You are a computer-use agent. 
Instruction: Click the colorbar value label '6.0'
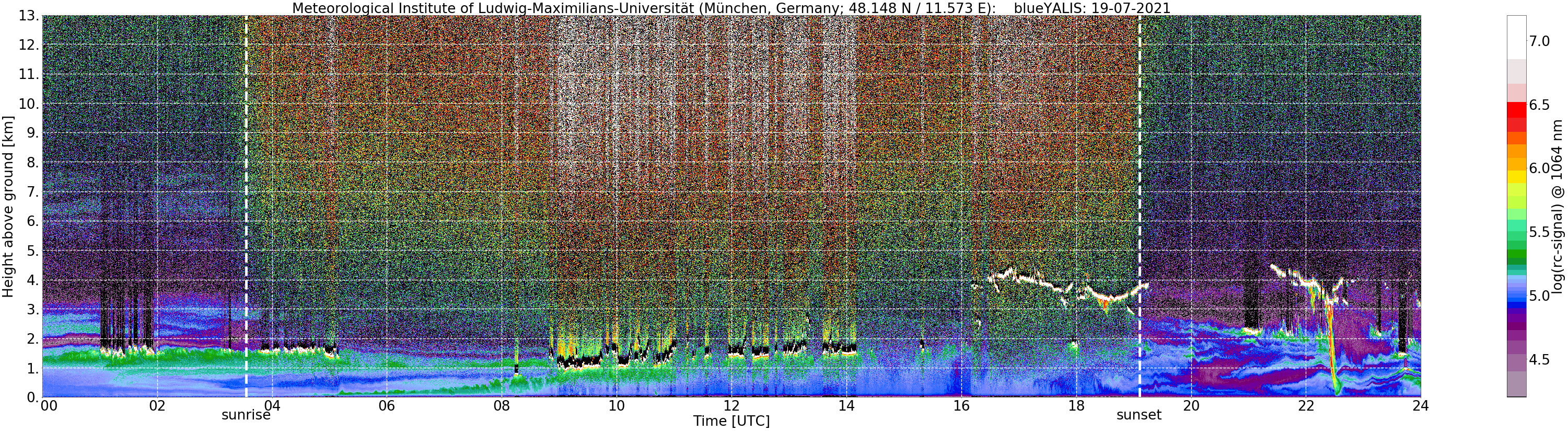click(x=1539, y=168)
